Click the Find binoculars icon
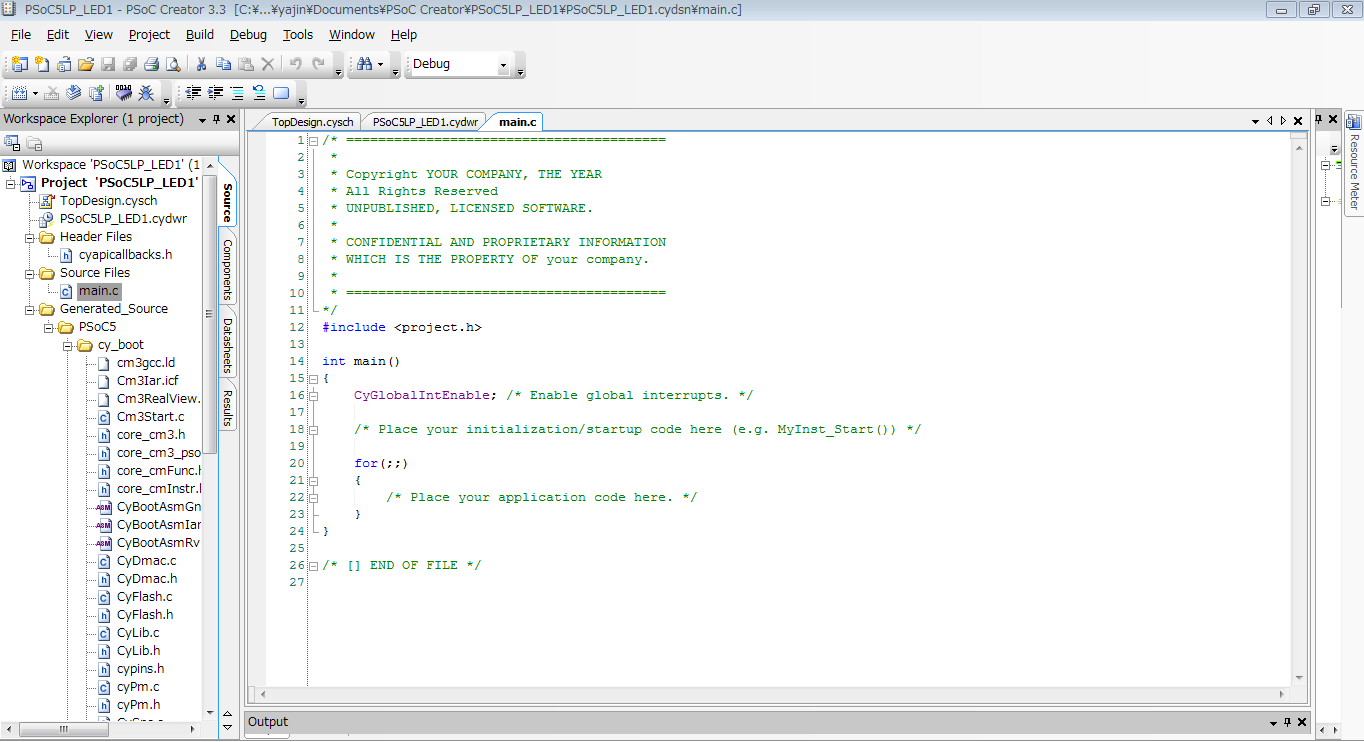This screenshot has height=742, width=1364. coord(364,64)
